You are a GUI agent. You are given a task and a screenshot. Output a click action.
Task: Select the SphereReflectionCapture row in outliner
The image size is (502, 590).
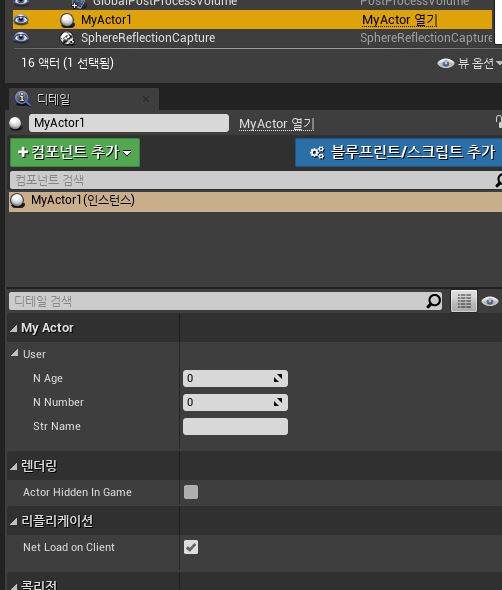[252, 38]
